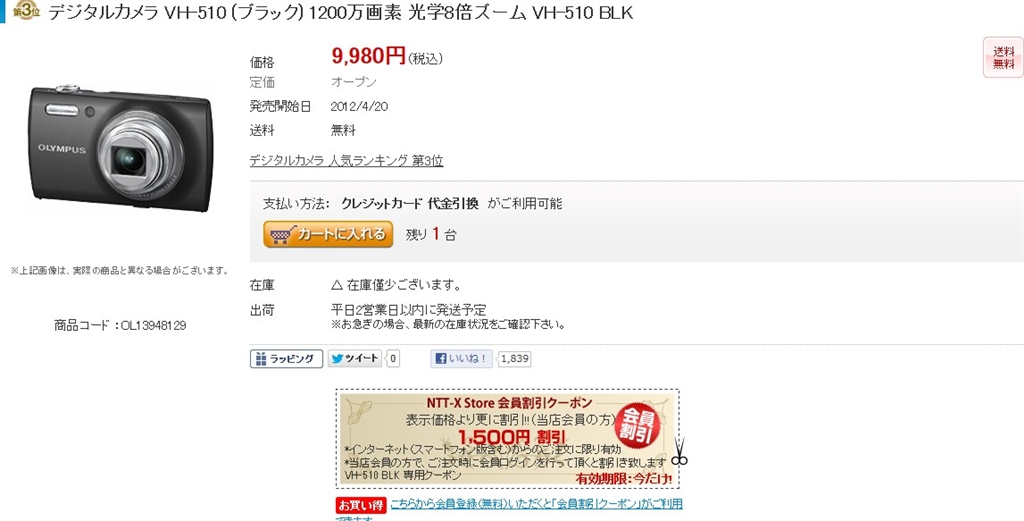
Task: Click the tweet count bubble showing 0
Action: coord(392,358)
